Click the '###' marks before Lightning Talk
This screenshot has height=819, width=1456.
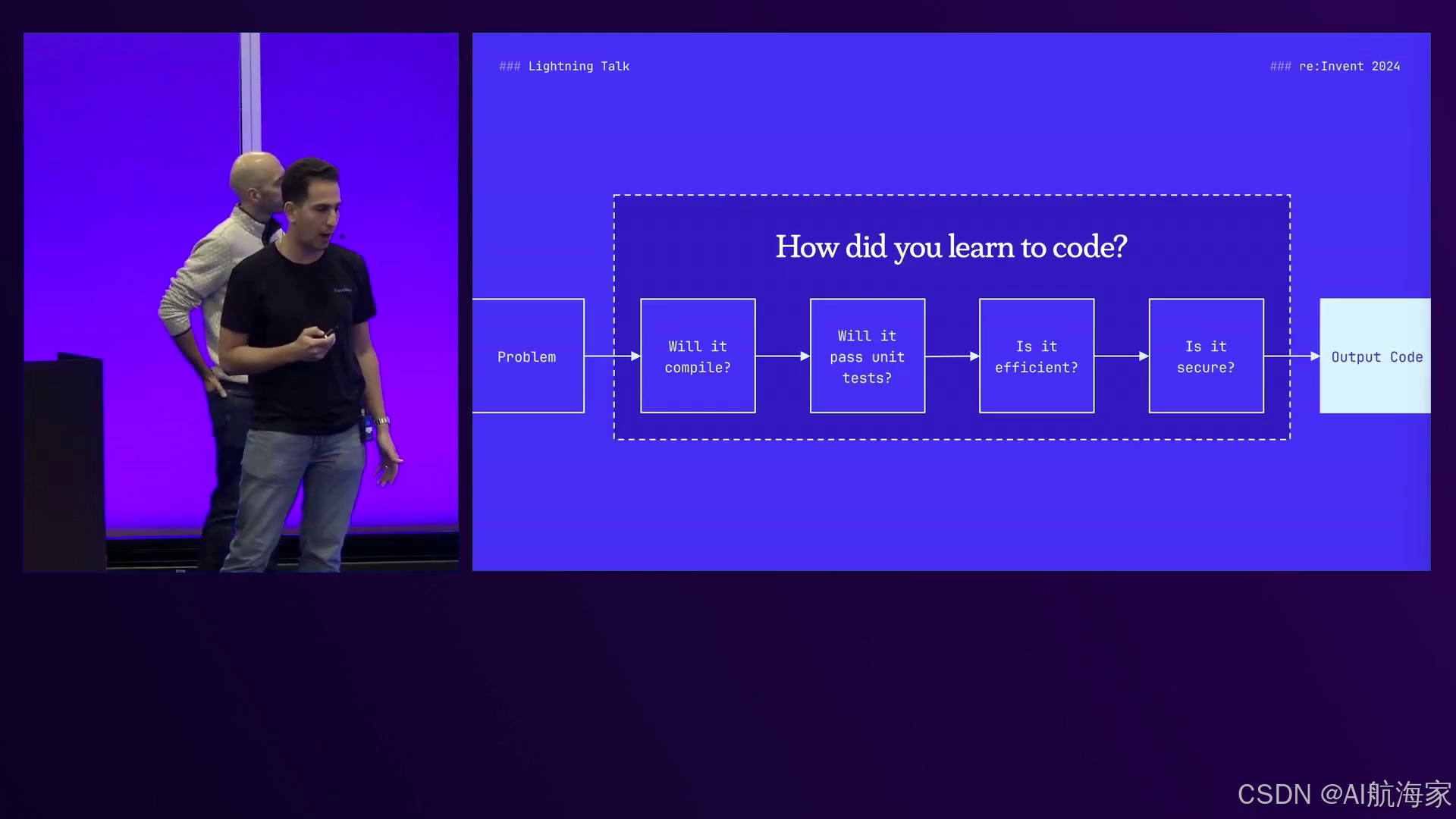pyautogui.click(x=510, y=67)
